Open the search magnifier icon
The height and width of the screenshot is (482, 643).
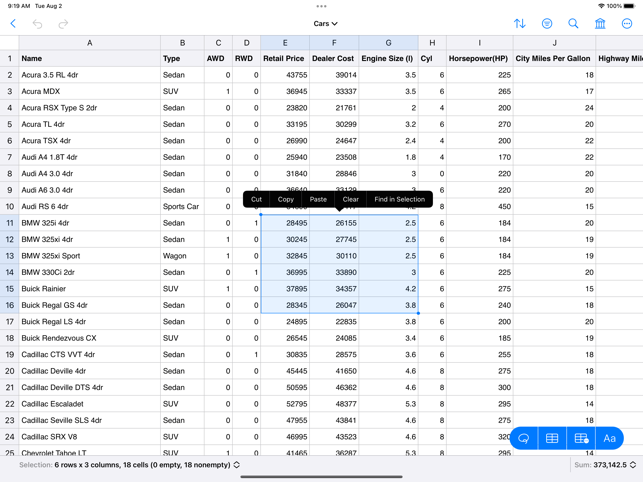point(573,23)
